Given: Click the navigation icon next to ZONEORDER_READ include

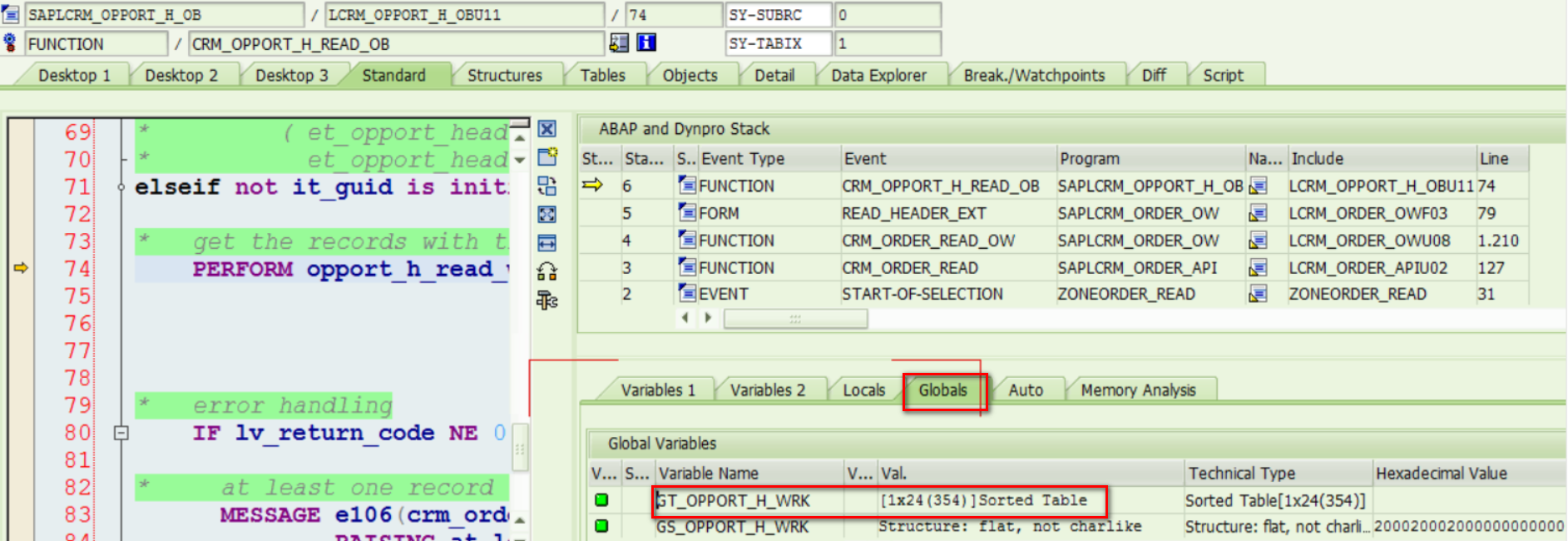Looking at the screenshot, I should click(x=1259, y=294).
